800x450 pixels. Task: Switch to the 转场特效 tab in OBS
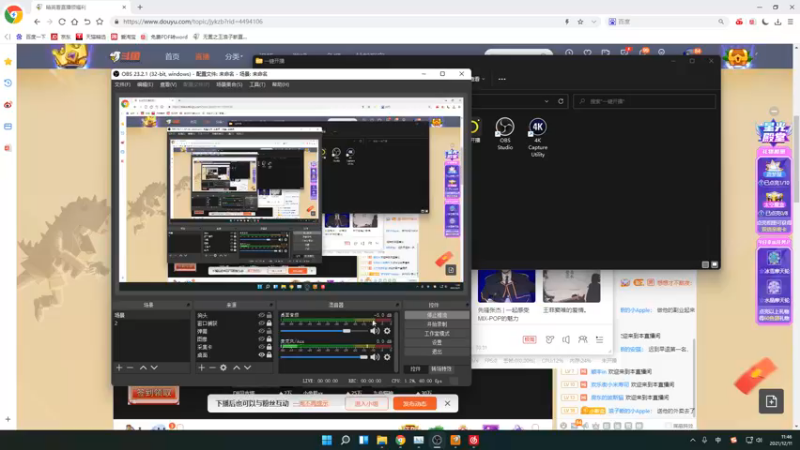(x=441, y=369)
